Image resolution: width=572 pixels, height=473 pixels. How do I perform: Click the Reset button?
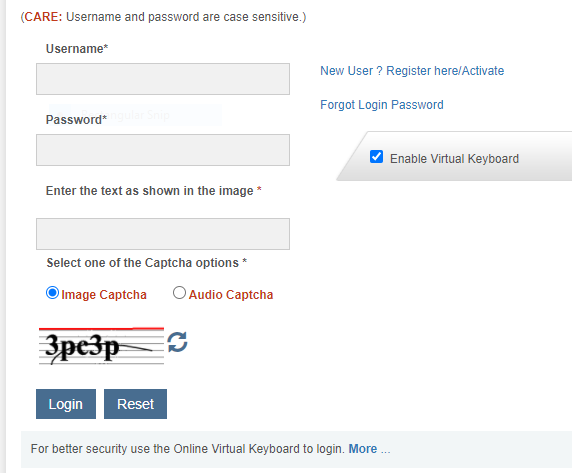[x=135, y=404]
